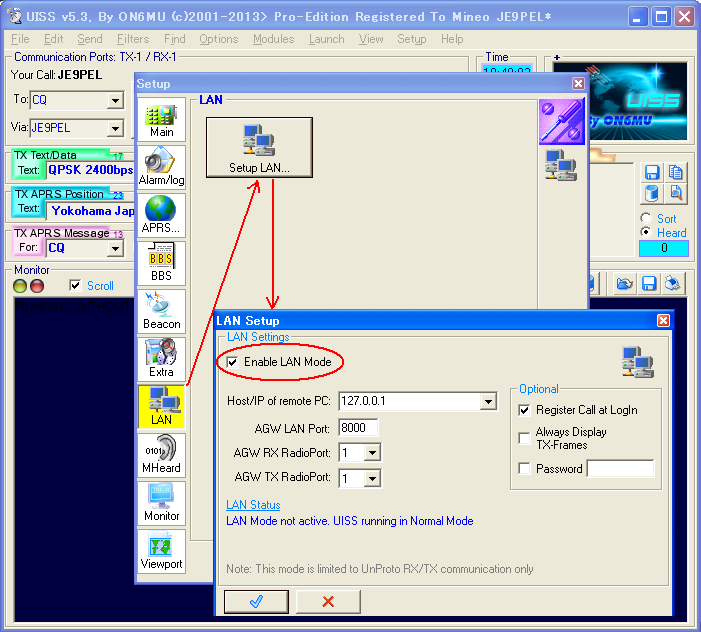This screenshot has width=701, height=632.
Task: Open the BBS setup section
Action: pyautogui.click(x=161, y=263)
